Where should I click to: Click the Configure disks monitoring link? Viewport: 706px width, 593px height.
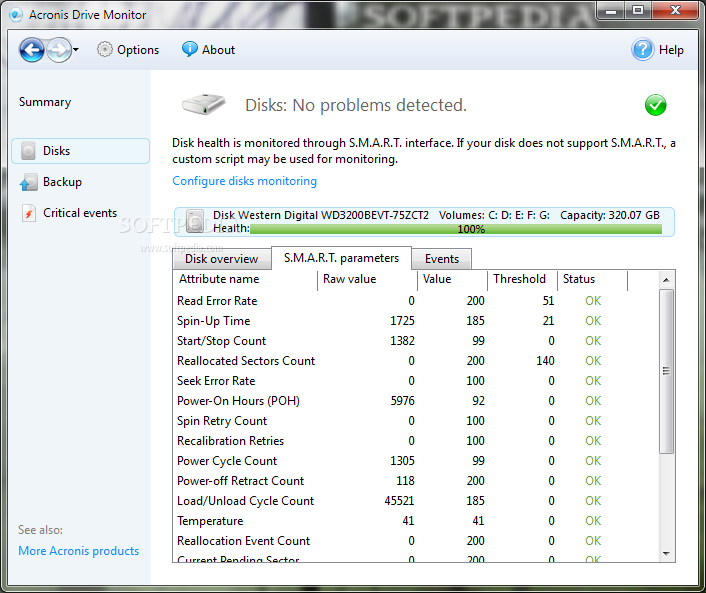244,181
